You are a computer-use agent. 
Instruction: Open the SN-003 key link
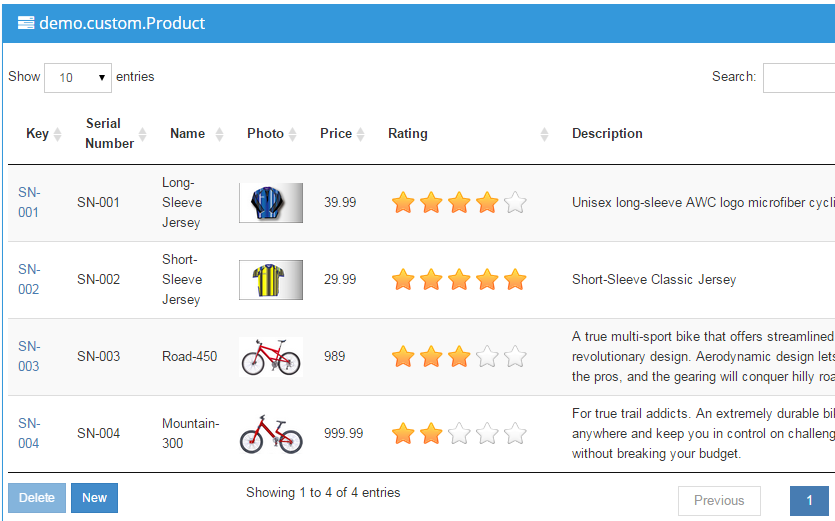tap(29, 356)
